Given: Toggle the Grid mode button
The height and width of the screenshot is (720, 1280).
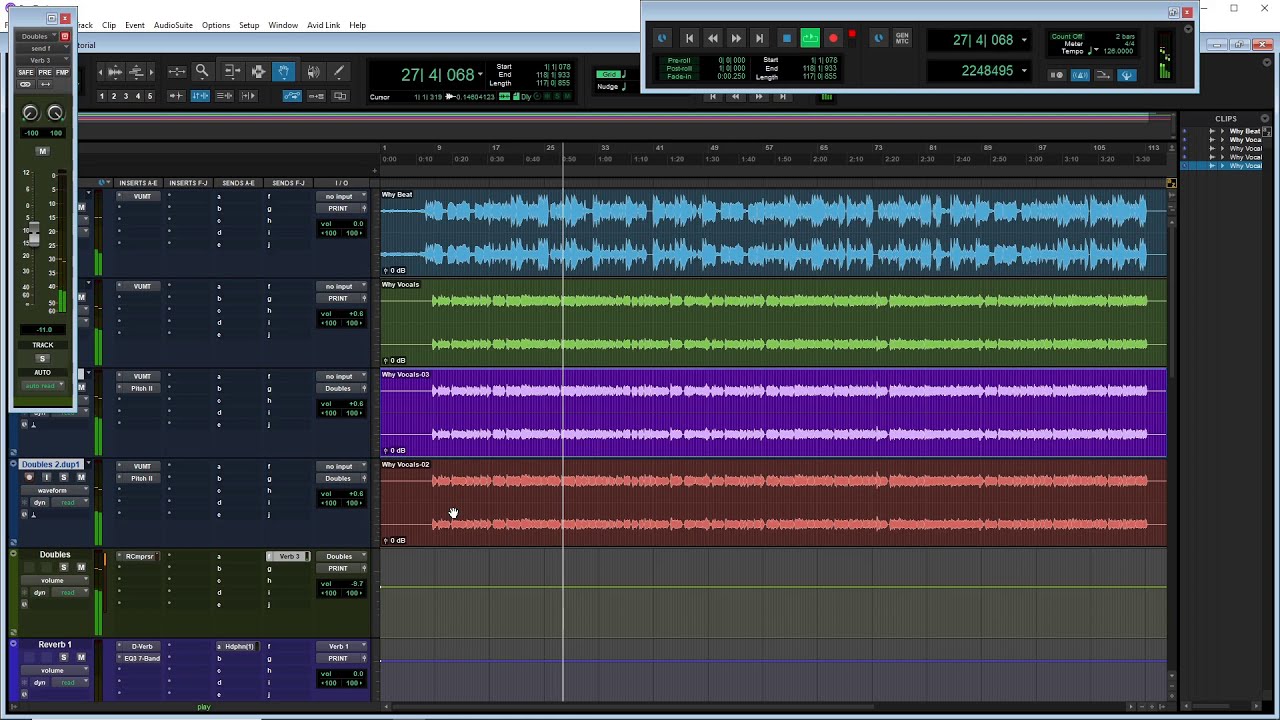Looking at the screenshot, I should [608, 74].
